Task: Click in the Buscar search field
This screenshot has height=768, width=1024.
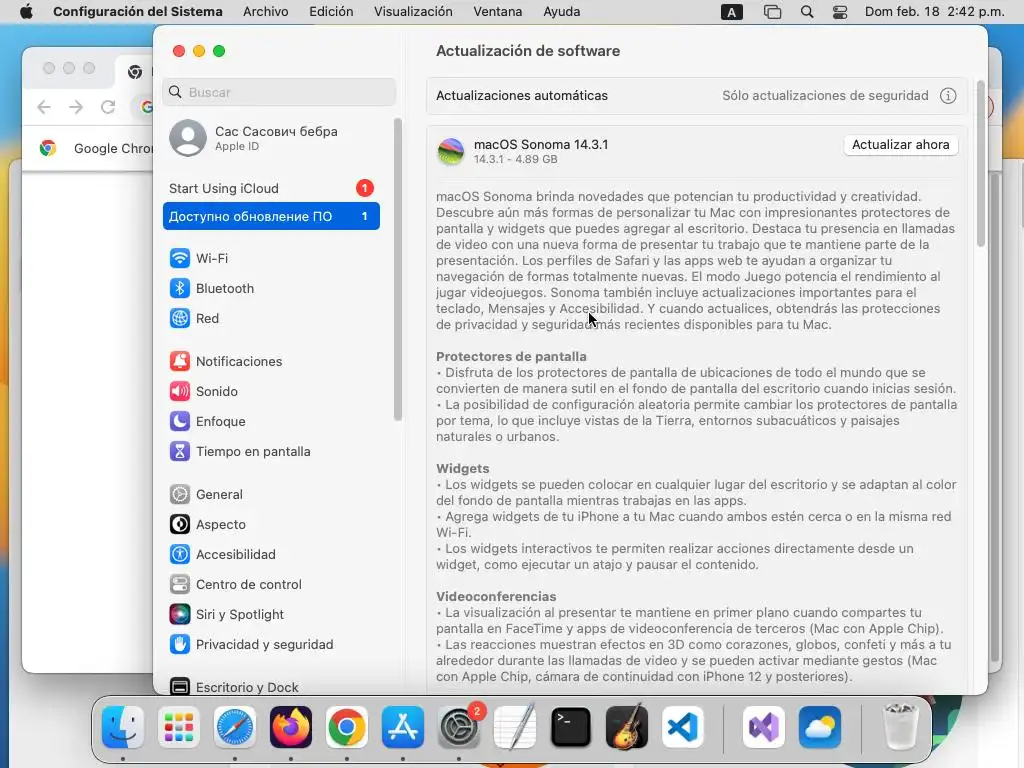Action: point(280,92)
